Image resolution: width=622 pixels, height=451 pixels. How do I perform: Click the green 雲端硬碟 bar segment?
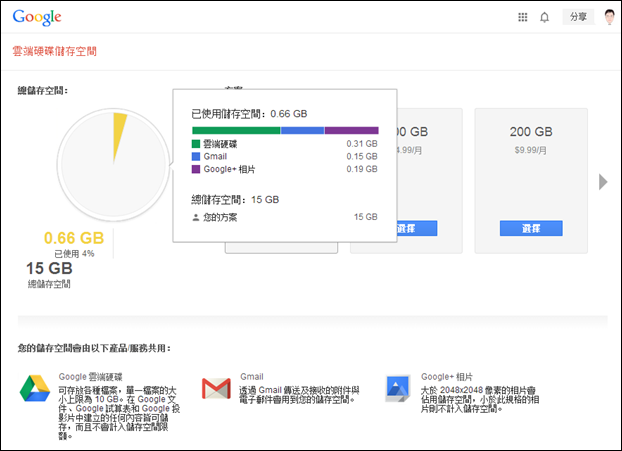pyautogui.click(x=236, y=131)
